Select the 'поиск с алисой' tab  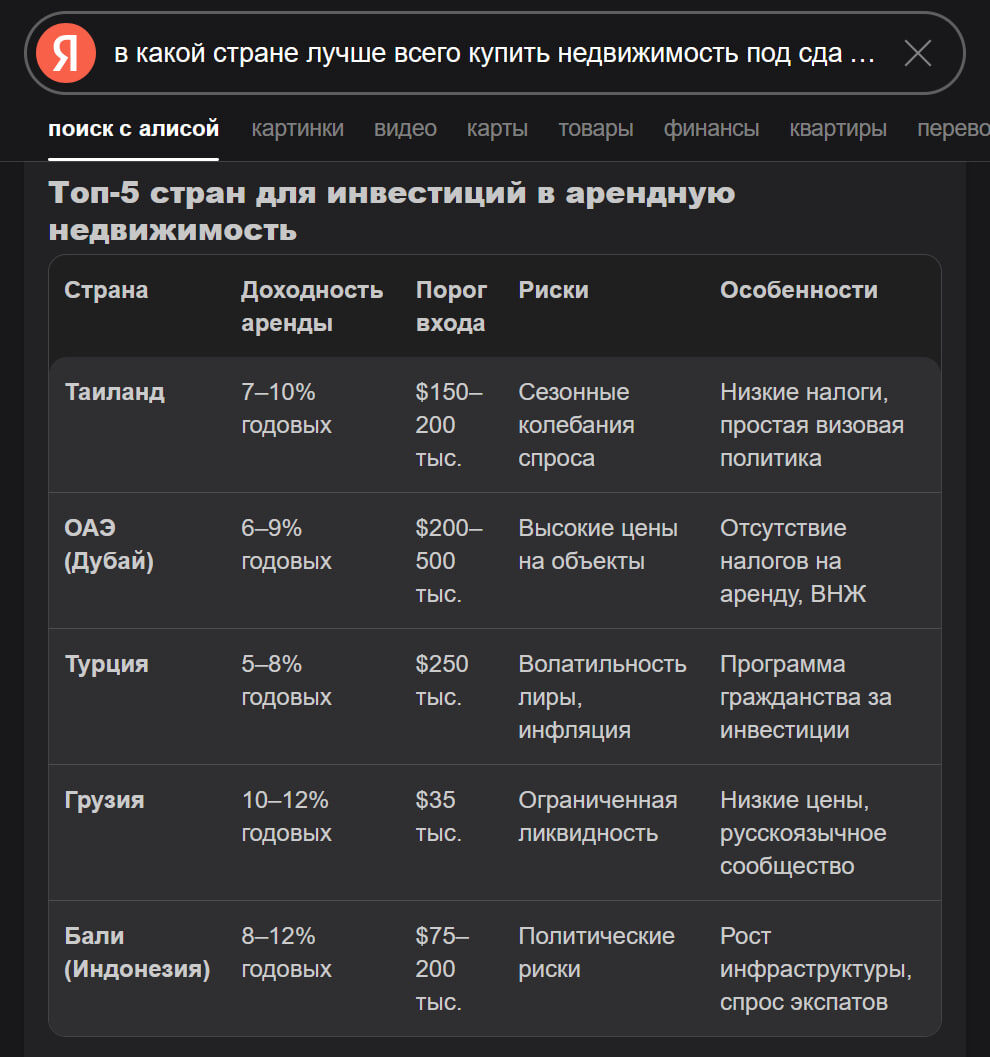(133, 128)
